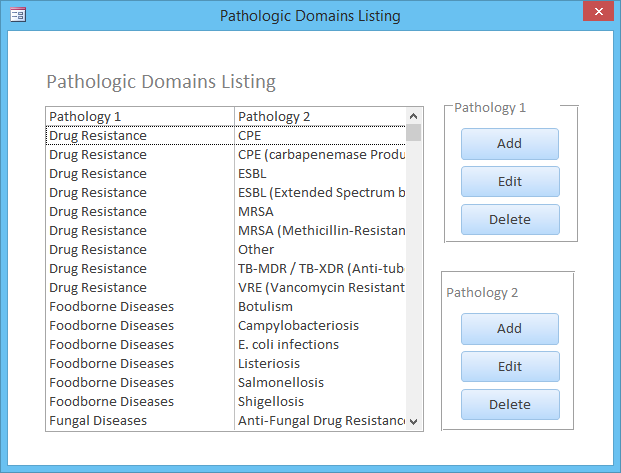This screenshot has height=473, width=621.
Task: Select the Fungal Diseases Anti-Fungal Drug Resistance row
Action: tap(226, 421)
